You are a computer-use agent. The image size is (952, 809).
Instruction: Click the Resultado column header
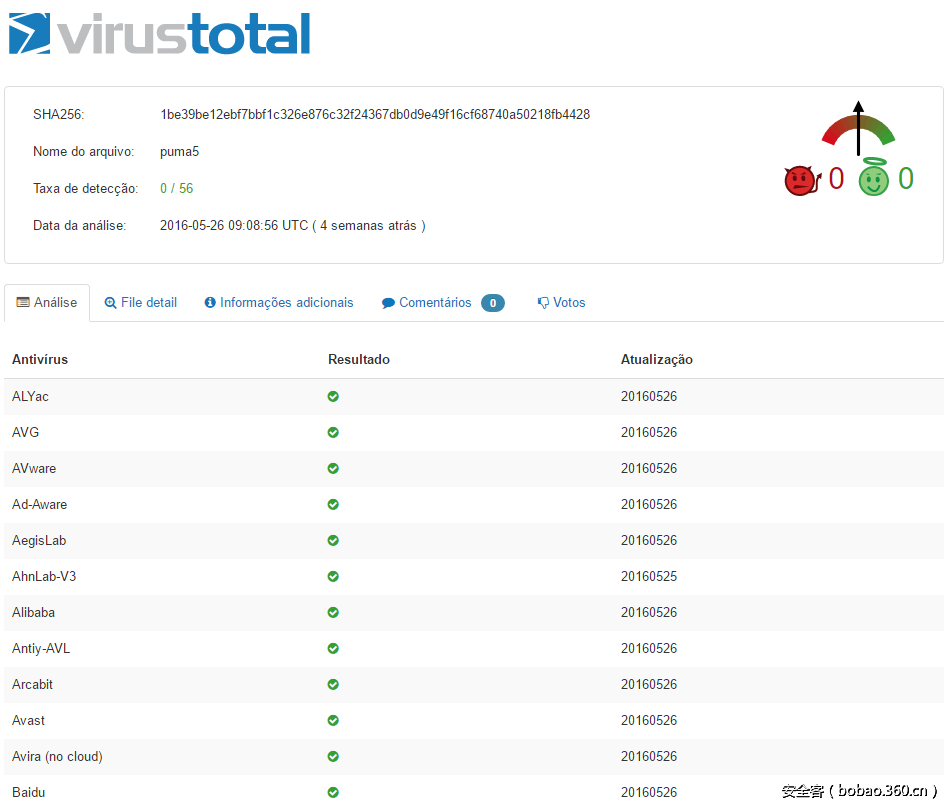359,360
